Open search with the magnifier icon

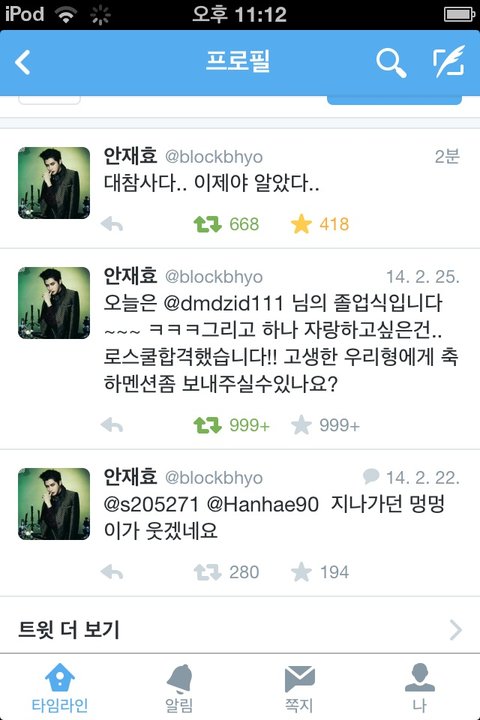[x=391, y=63]
